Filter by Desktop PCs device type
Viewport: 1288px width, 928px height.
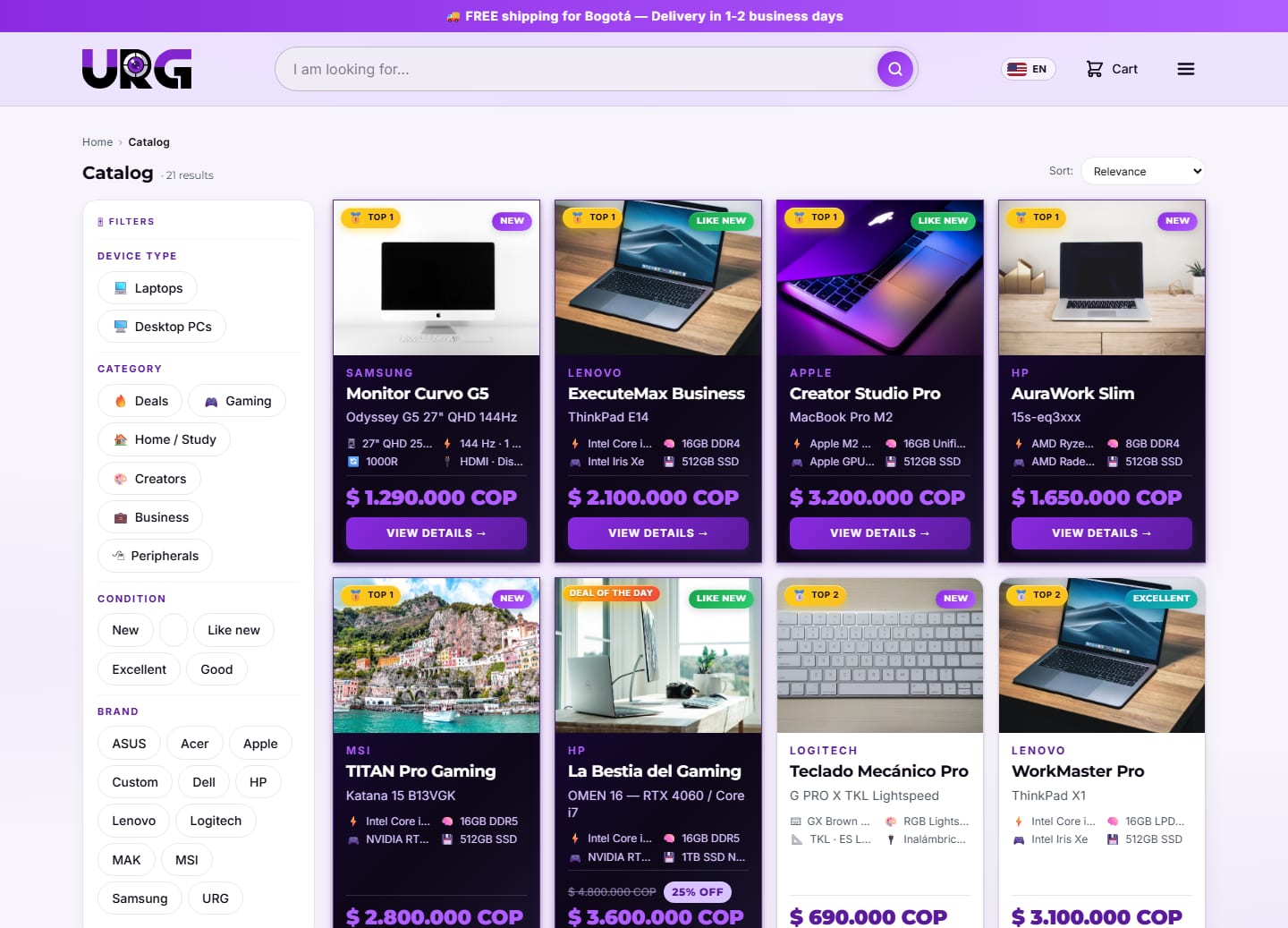tap(162, 327)
